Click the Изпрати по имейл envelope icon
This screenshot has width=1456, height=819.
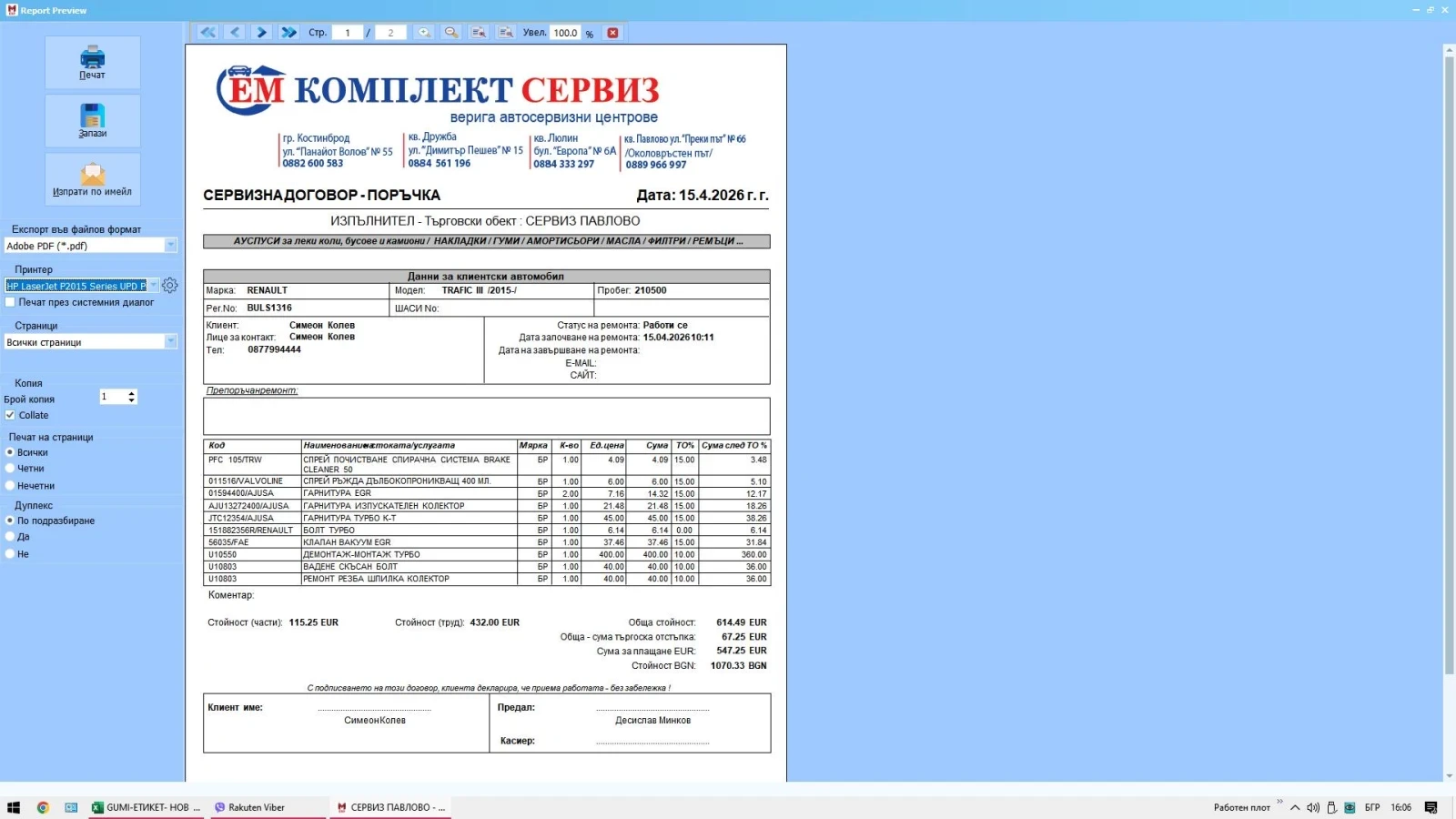point(92,173)
